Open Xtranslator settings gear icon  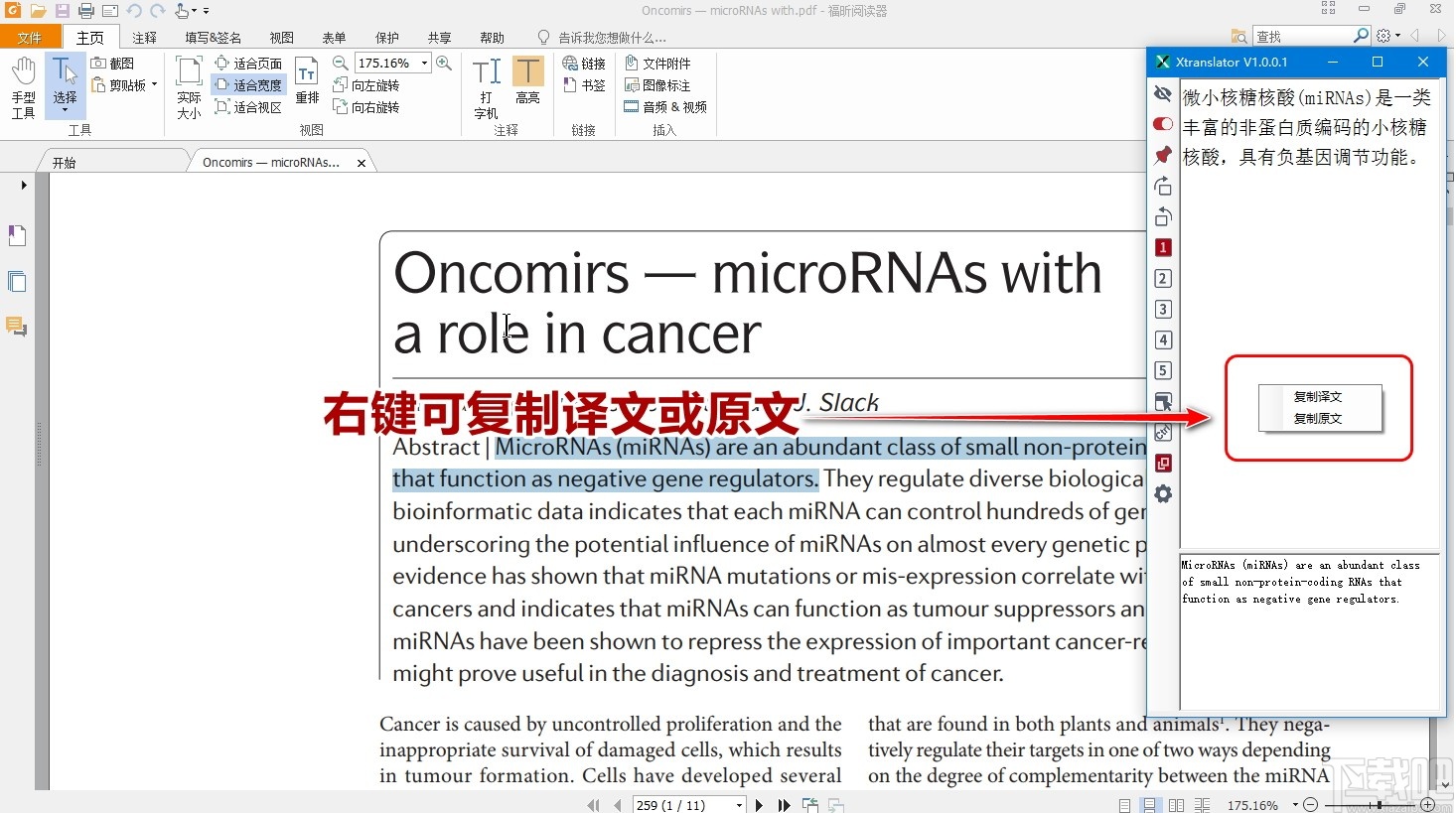(x=1163, y=494)
